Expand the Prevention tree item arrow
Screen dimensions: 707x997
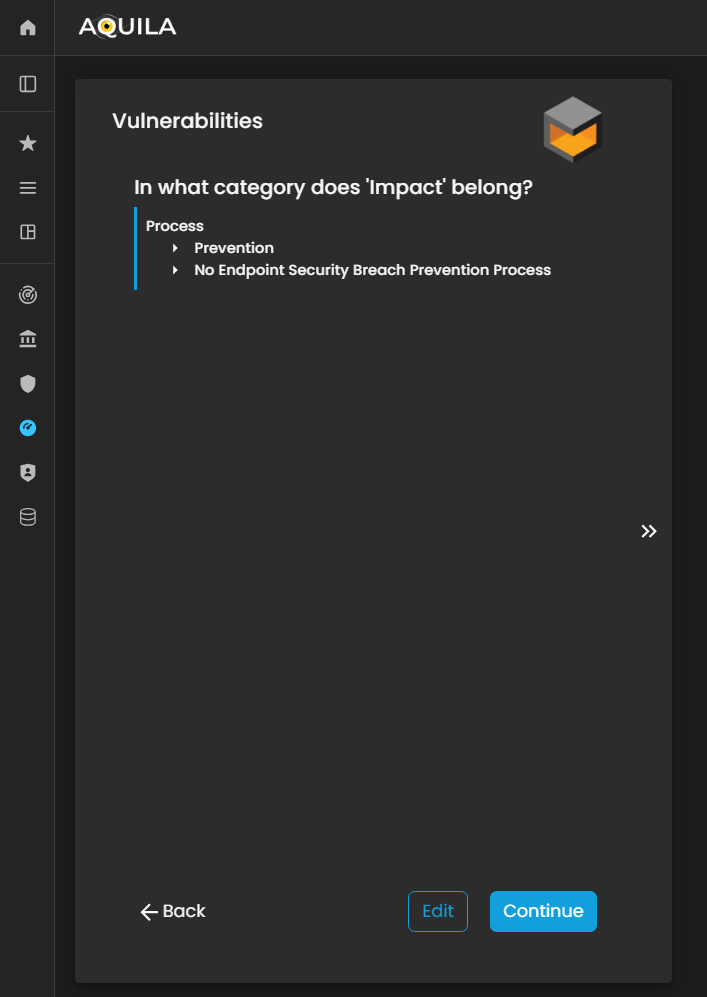[175, 248]
